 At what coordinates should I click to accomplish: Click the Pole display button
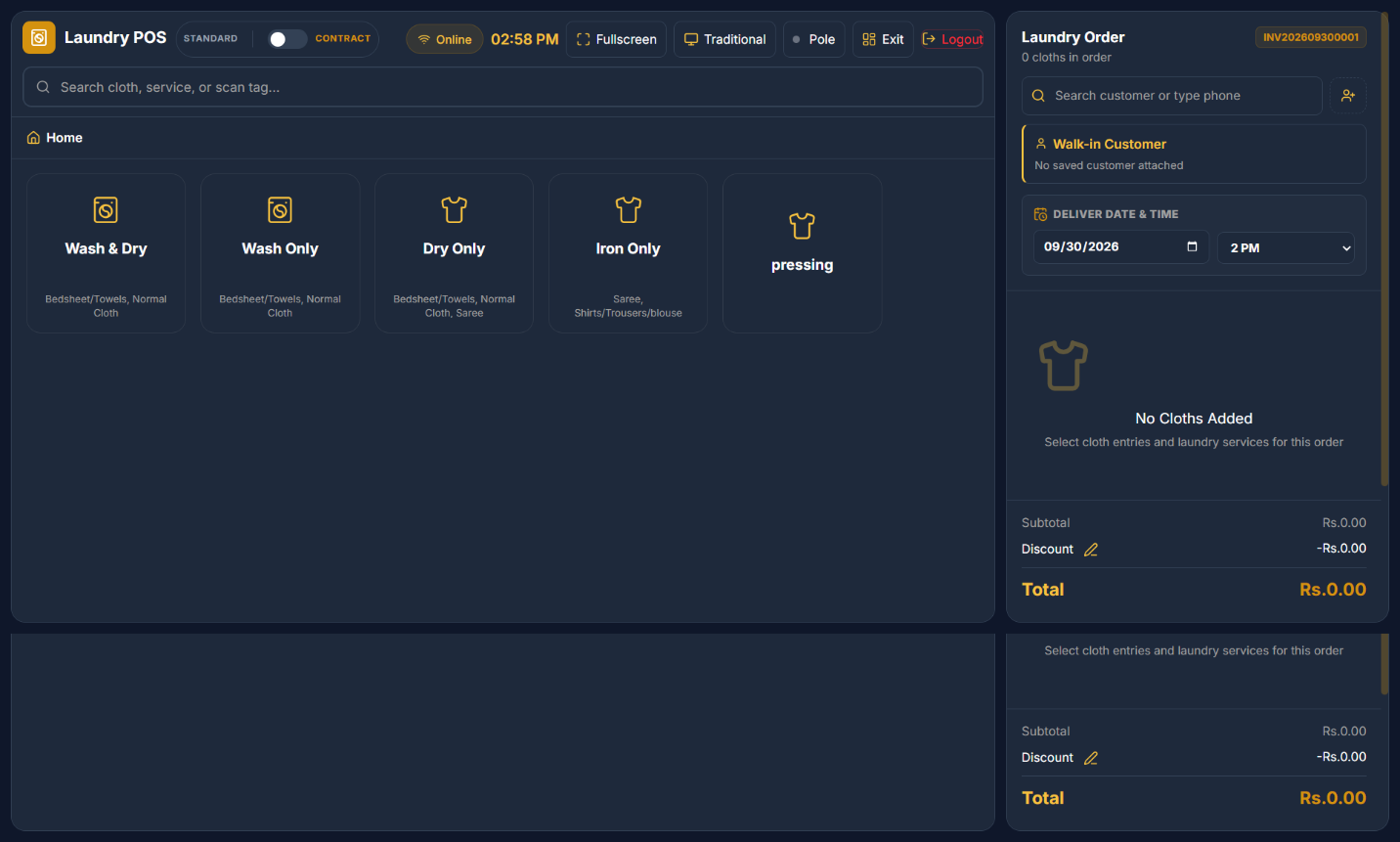coord(813,39)
